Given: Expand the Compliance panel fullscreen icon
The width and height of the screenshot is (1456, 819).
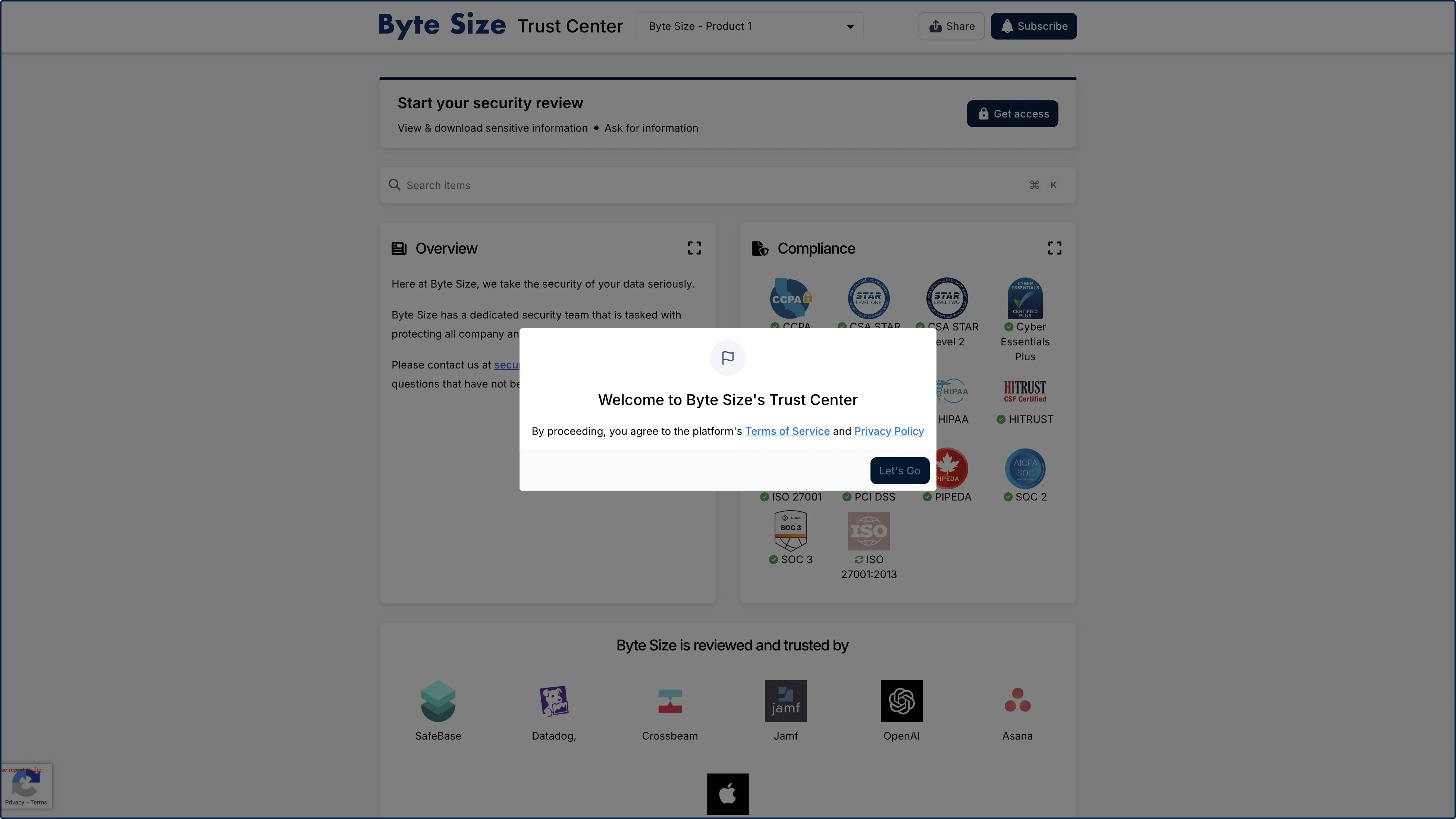Looking at the screenshot, I should pyautogui.click(x=1054, y=248).
